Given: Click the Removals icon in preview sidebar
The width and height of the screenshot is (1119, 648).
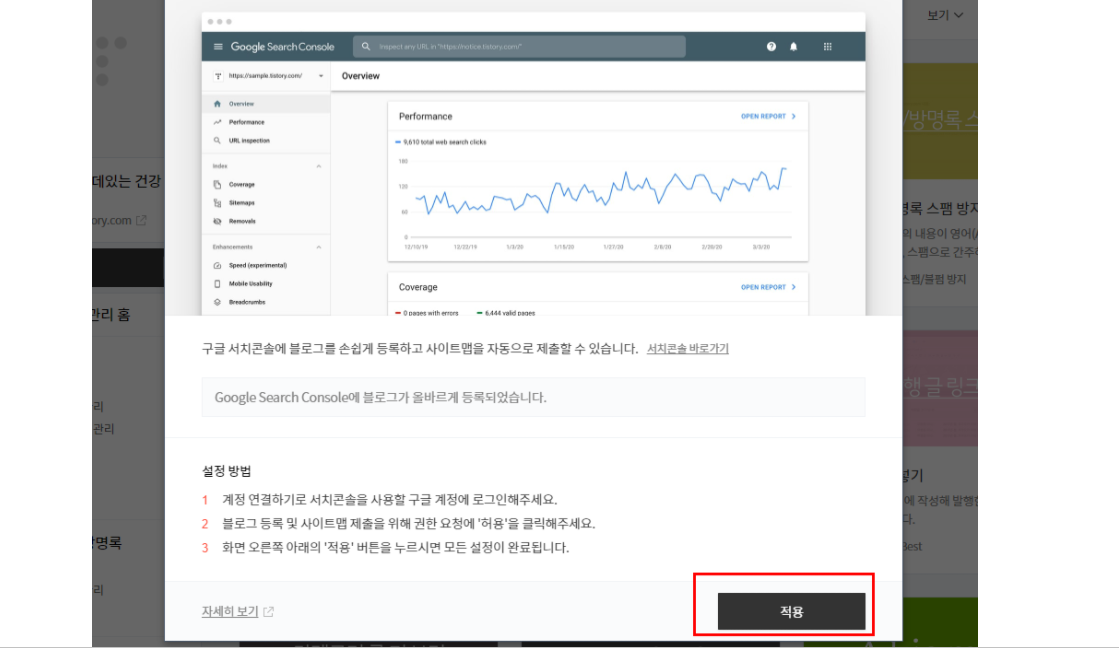Looking at the screenshot, I should click(x=217, y=221).
